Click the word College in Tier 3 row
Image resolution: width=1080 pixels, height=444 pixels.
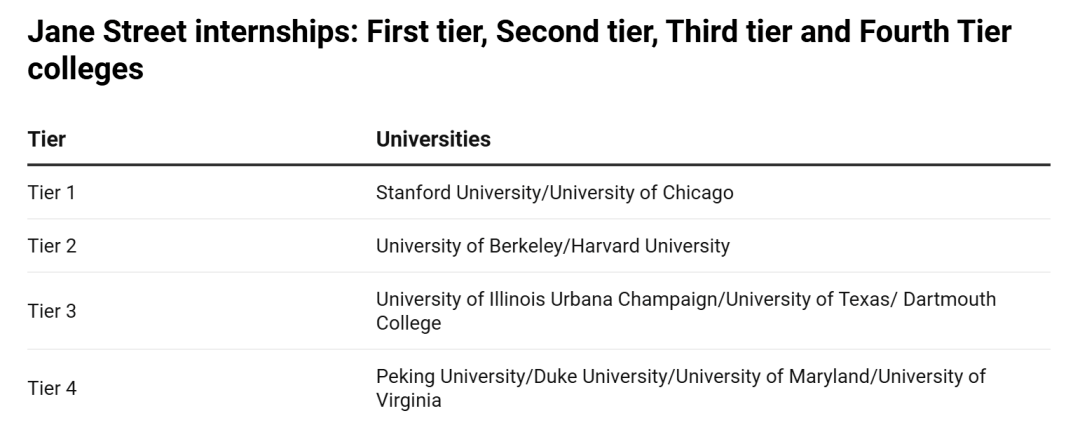pyautogui.click(x=408, y=324)
